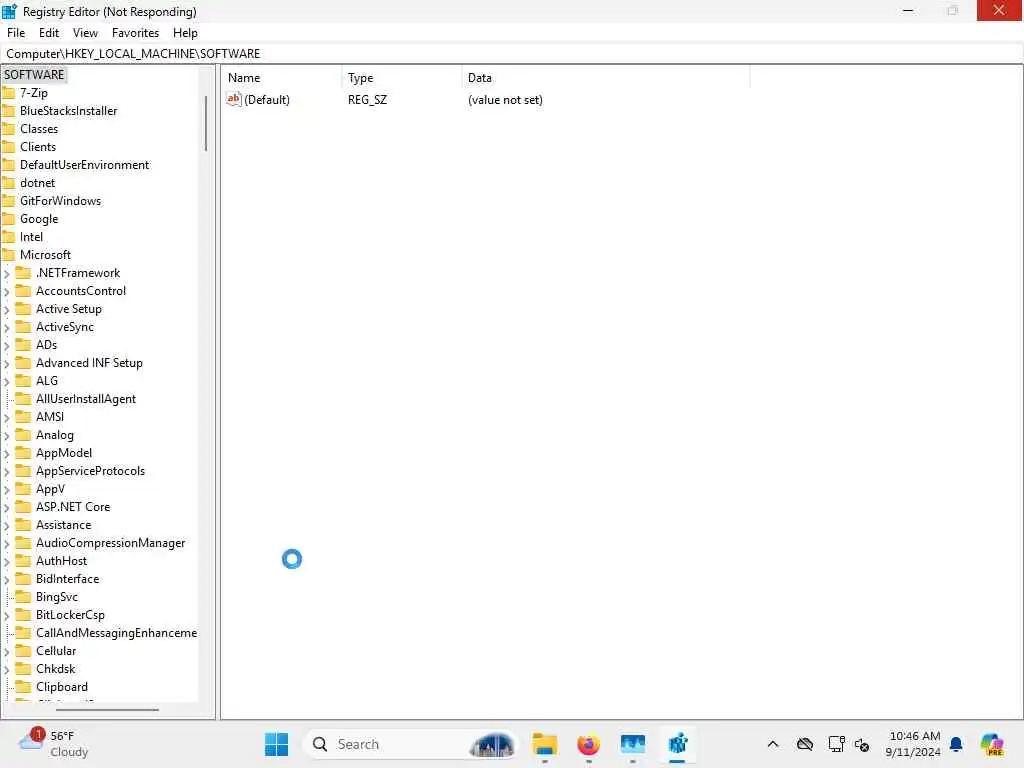Click the tree pane vertical scrollbar

coord(206,123)
